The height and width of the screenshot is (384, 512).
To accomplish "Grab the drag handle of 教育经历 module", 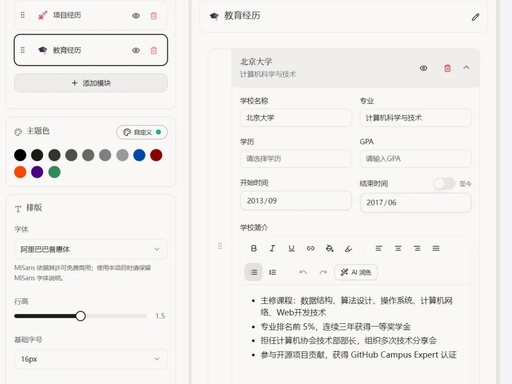I will coord(23,50).
